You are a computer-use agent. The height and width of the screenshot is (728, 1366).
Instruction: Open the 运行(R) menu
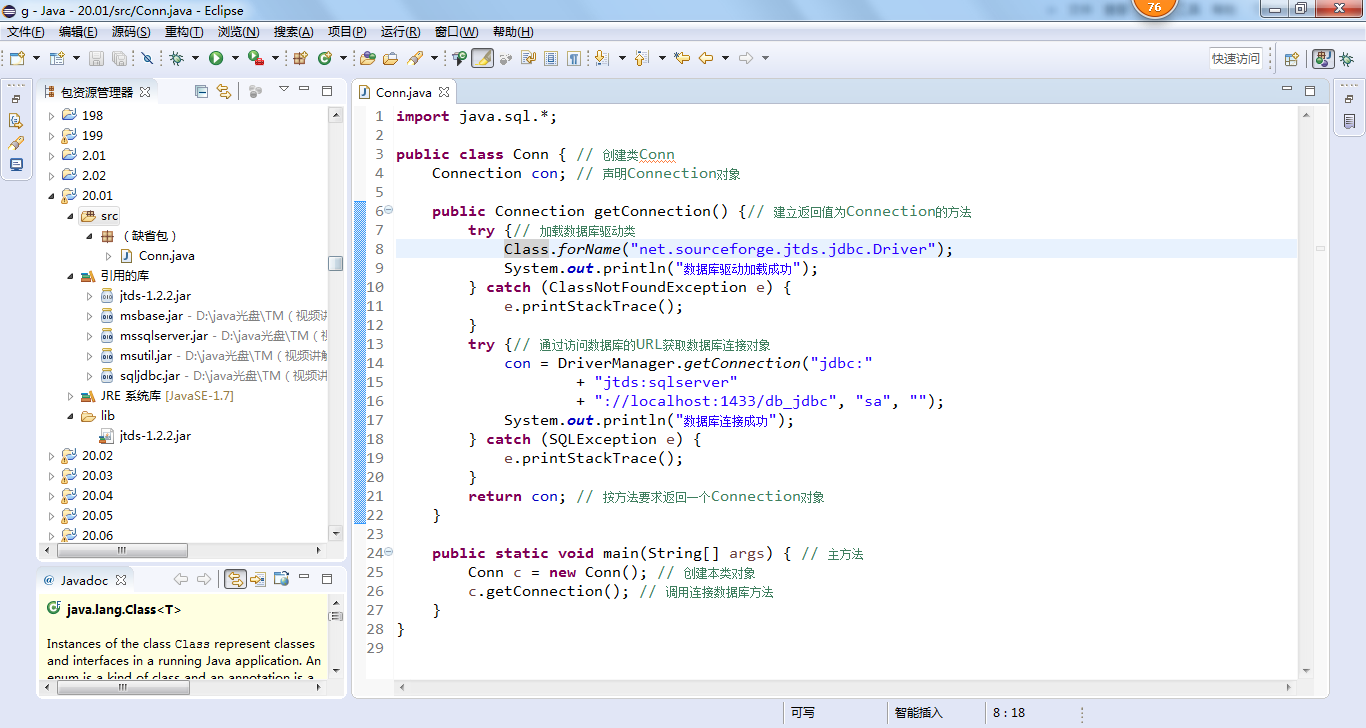pyautogui.click(x=401, y=32)
